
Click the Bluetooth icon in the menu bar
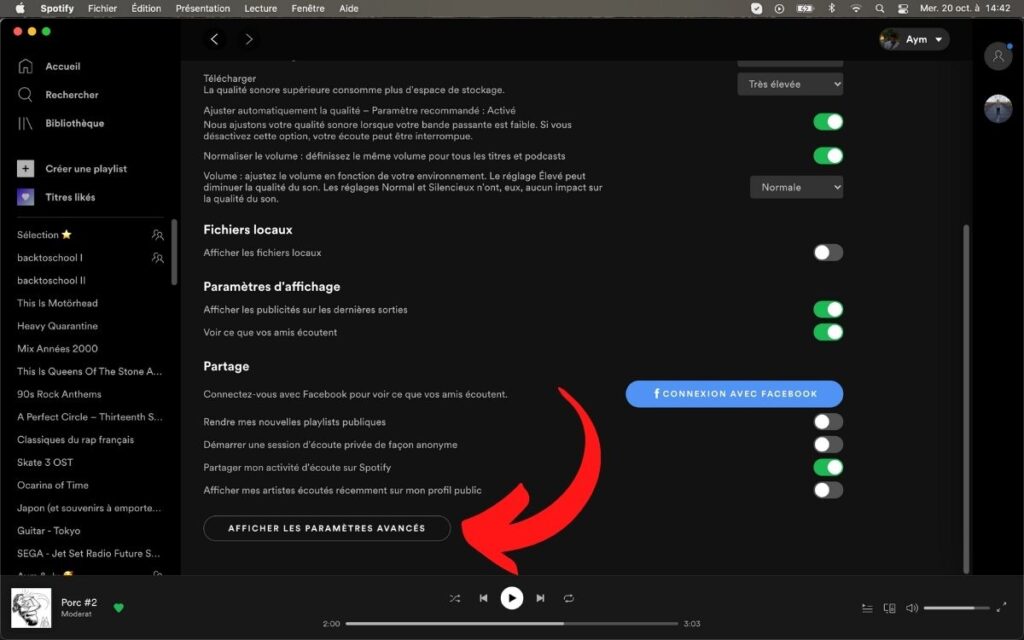831,8
